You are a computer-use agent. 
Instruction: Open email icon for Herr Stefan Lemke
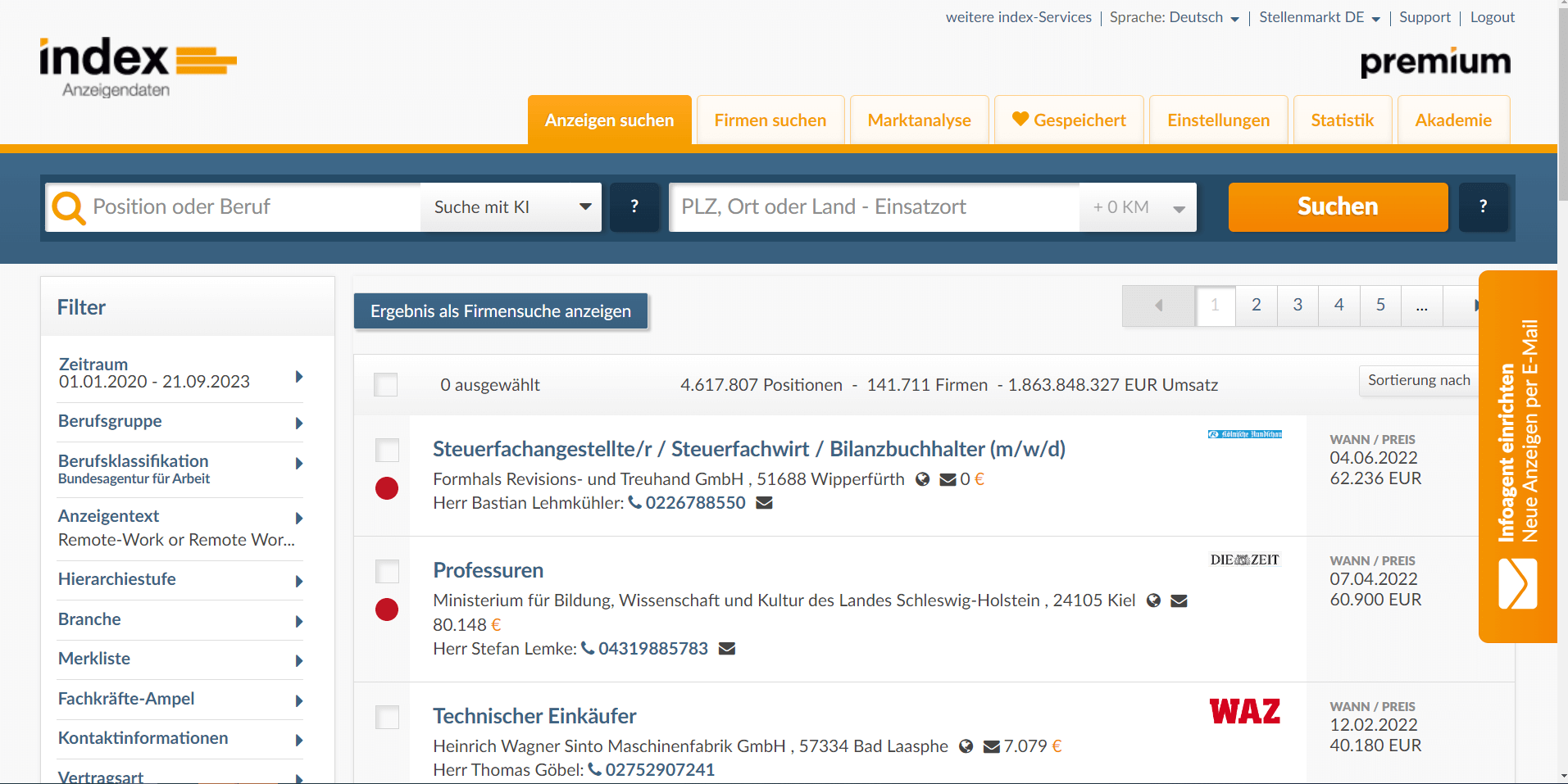click(x=726, y=648)
